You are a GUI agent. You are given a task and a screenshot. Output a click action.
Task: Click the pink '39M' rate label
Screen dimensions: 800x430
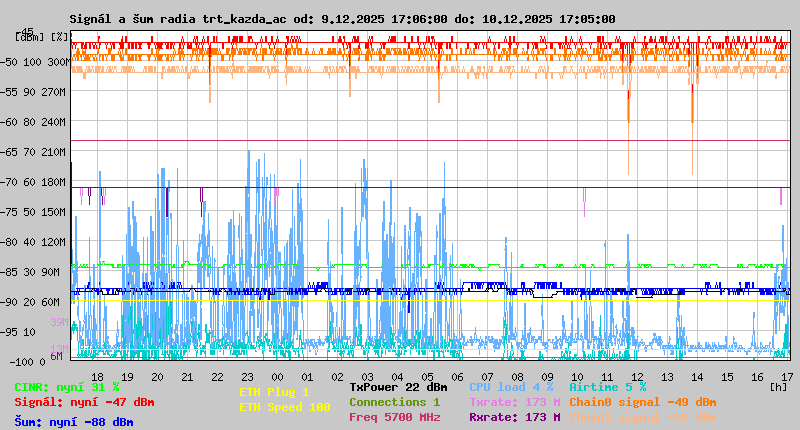click(59, 322)
